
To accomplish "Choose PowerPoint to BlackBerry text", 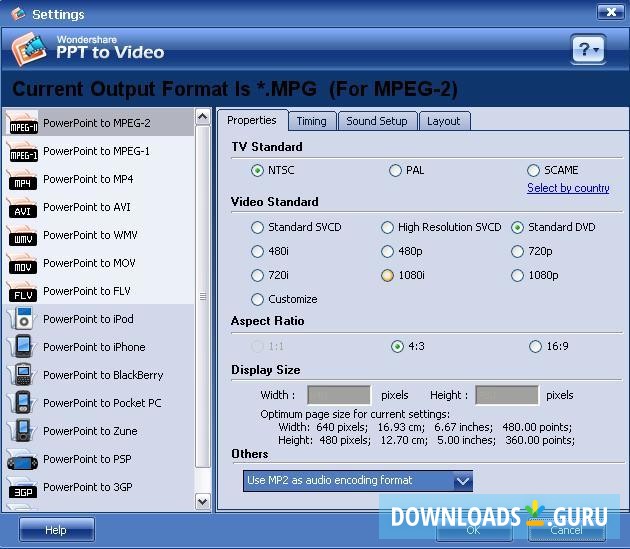I will tap(103, 375).
